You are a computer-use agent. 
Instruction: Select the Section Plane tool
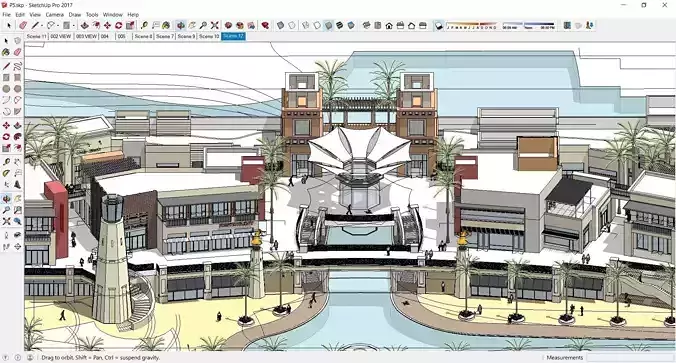click(x=17, y=247)
